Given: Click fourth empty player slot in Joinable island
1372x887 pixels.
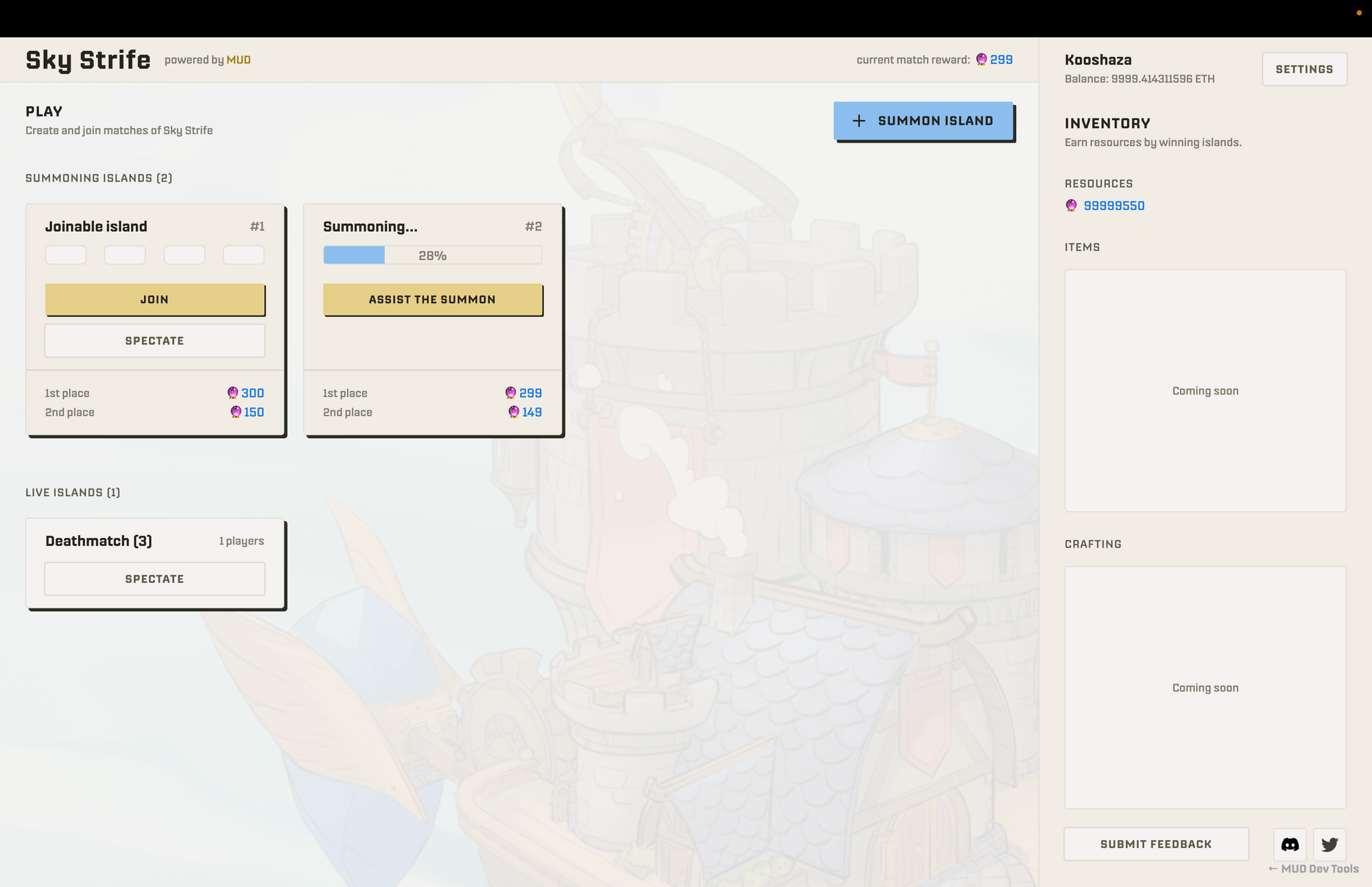Looking at the screenshot, I should point(244,255).
